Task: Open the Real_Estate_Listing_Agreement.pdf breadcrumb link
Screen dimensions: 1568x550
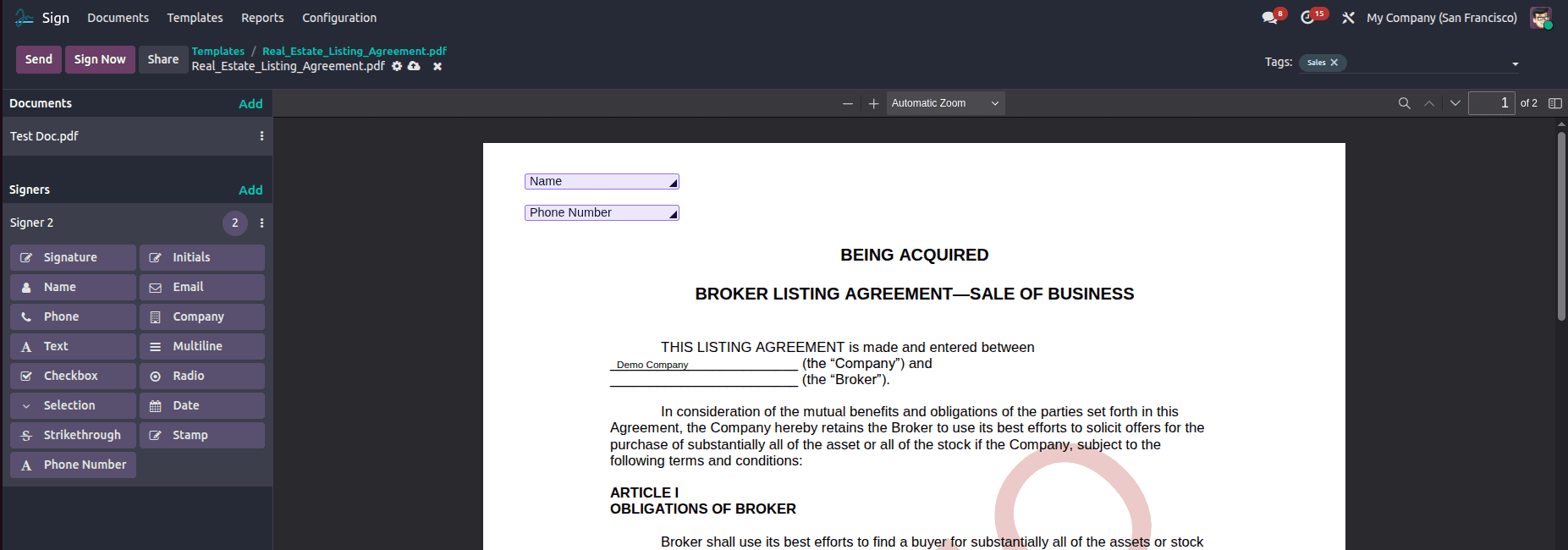Action: pos(355,52)
